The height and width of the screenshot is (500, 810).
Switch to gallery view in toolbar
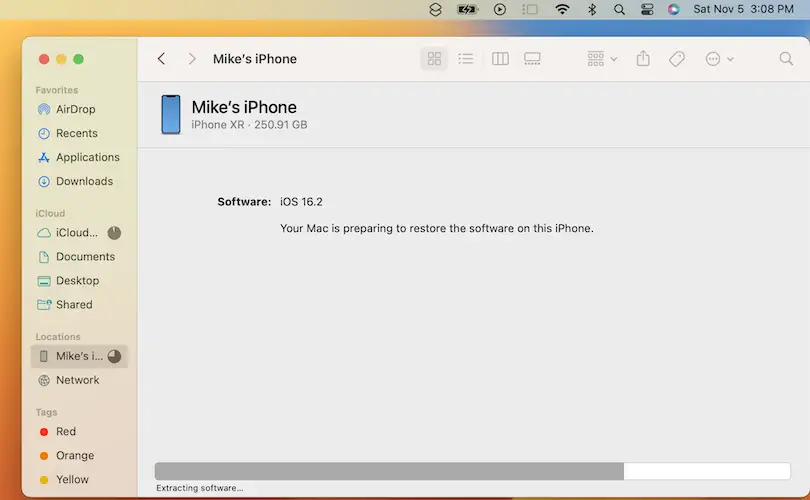(x=532, y=59)
